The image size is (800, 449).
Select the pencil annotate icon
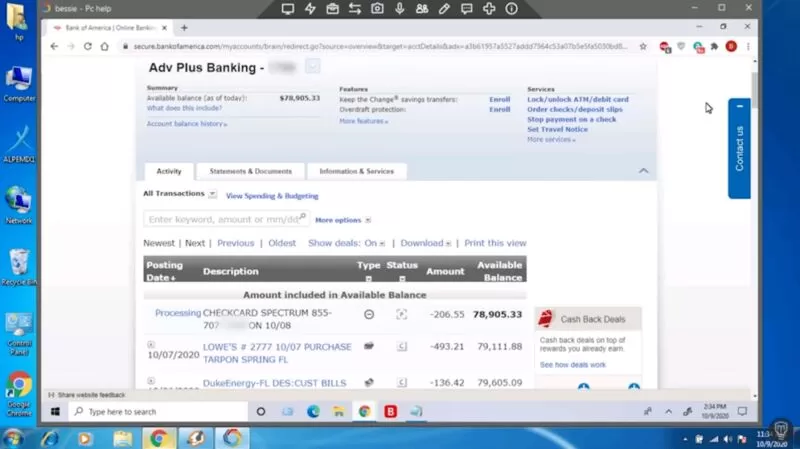click(444, 9)
